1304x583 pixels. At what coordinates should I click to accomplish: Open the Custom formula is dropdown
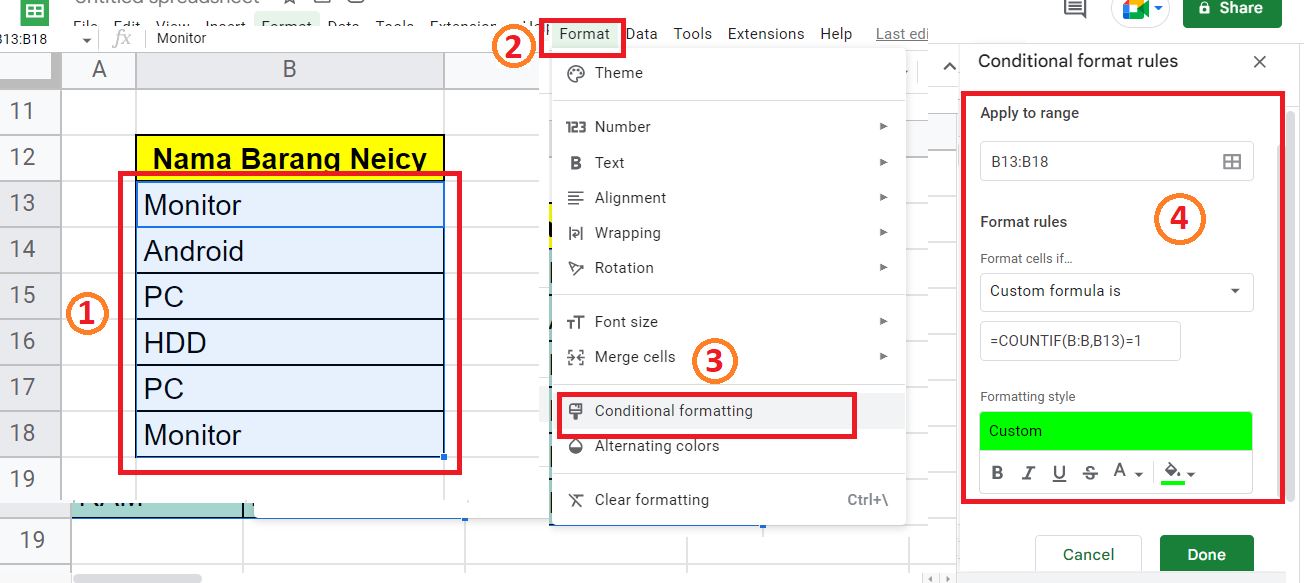tap(1116, 291)
